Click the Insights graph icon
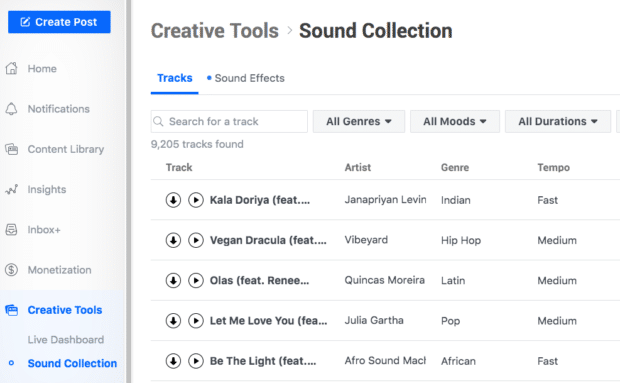 11,189
